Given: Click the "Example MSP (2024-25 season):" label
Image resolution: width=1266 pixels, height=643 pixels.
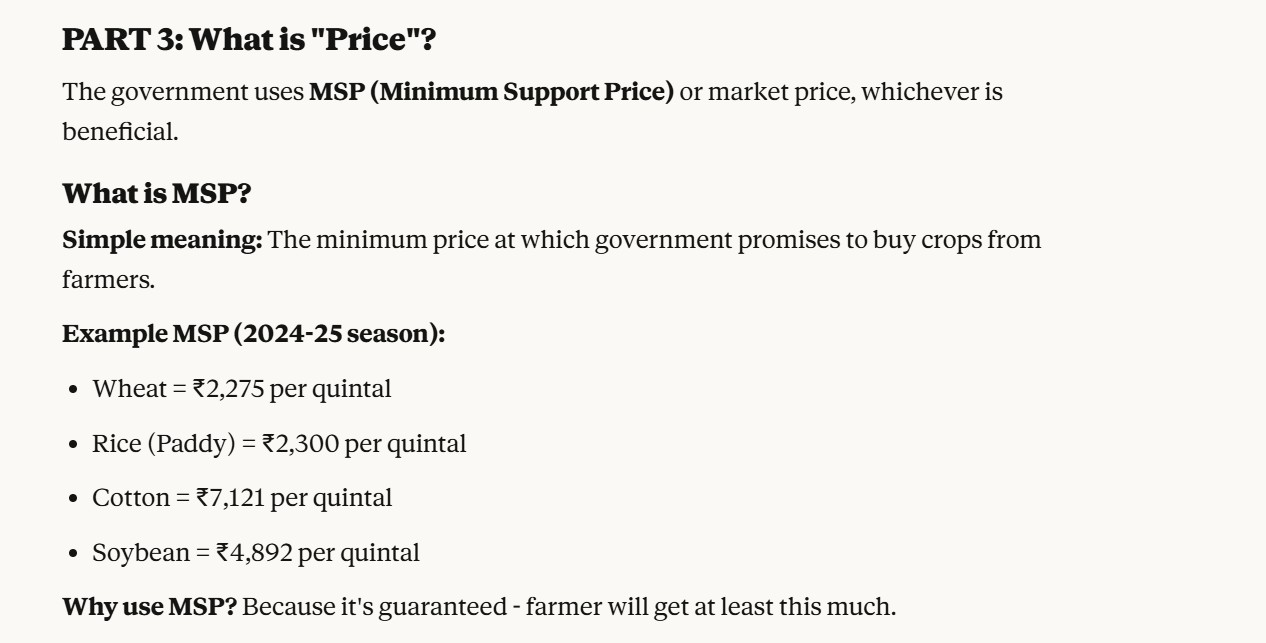Looking at the screenshot, I should pyautogui.click(x=253, y=334).
